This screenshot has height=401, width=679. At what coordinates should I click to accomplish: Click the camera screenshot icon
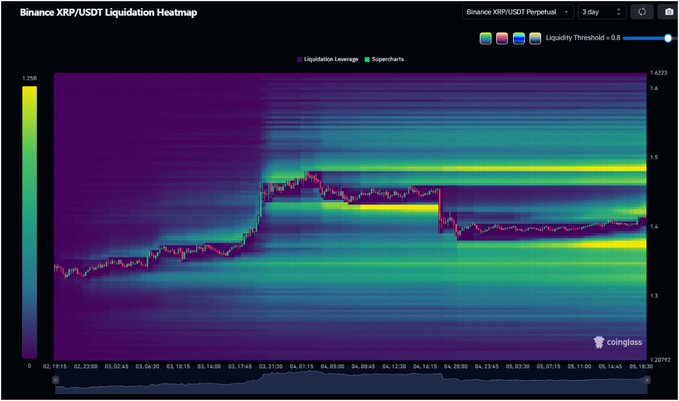click(668, 12)
